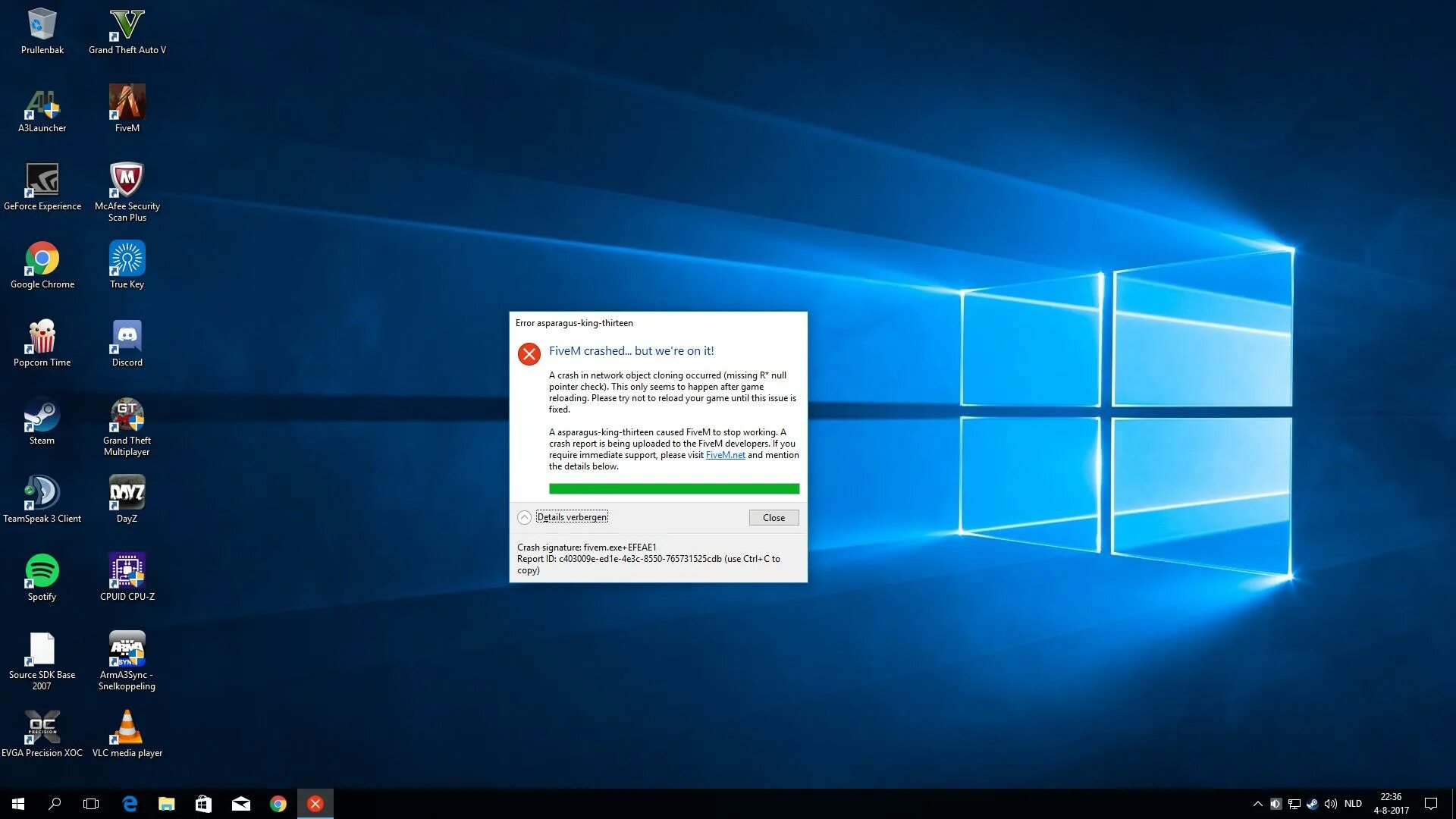Collapse details via Details verbergen chevron

pos(524,518)
